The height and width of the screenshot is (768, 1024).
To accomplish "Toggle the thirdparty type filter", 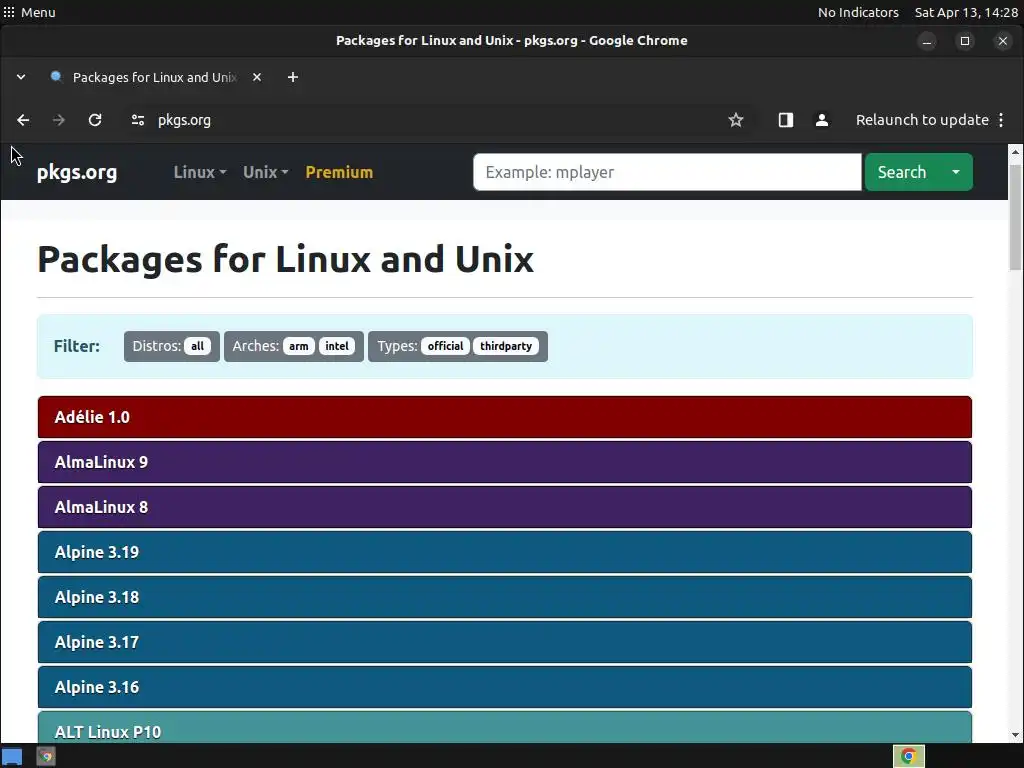I will pyautogui.click(x=505, y=346).
